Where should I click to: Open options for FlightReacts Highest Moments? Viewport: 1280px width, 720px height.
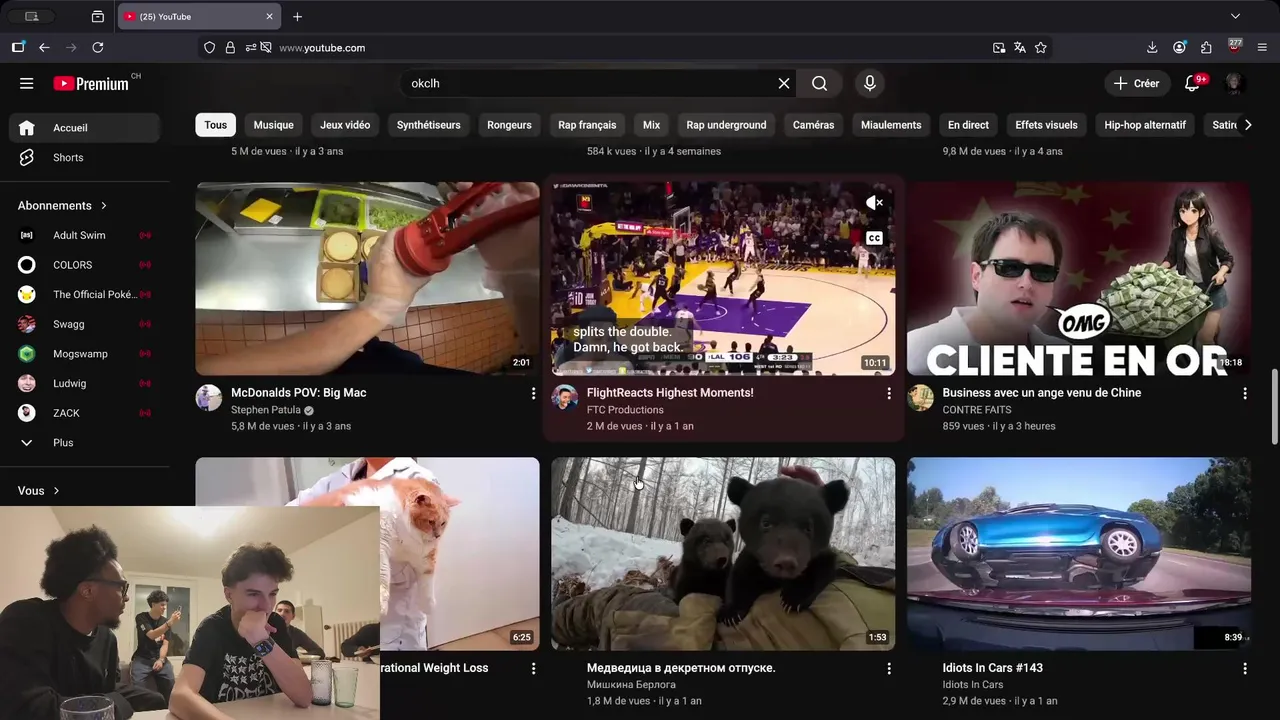[x=889, y=394]
